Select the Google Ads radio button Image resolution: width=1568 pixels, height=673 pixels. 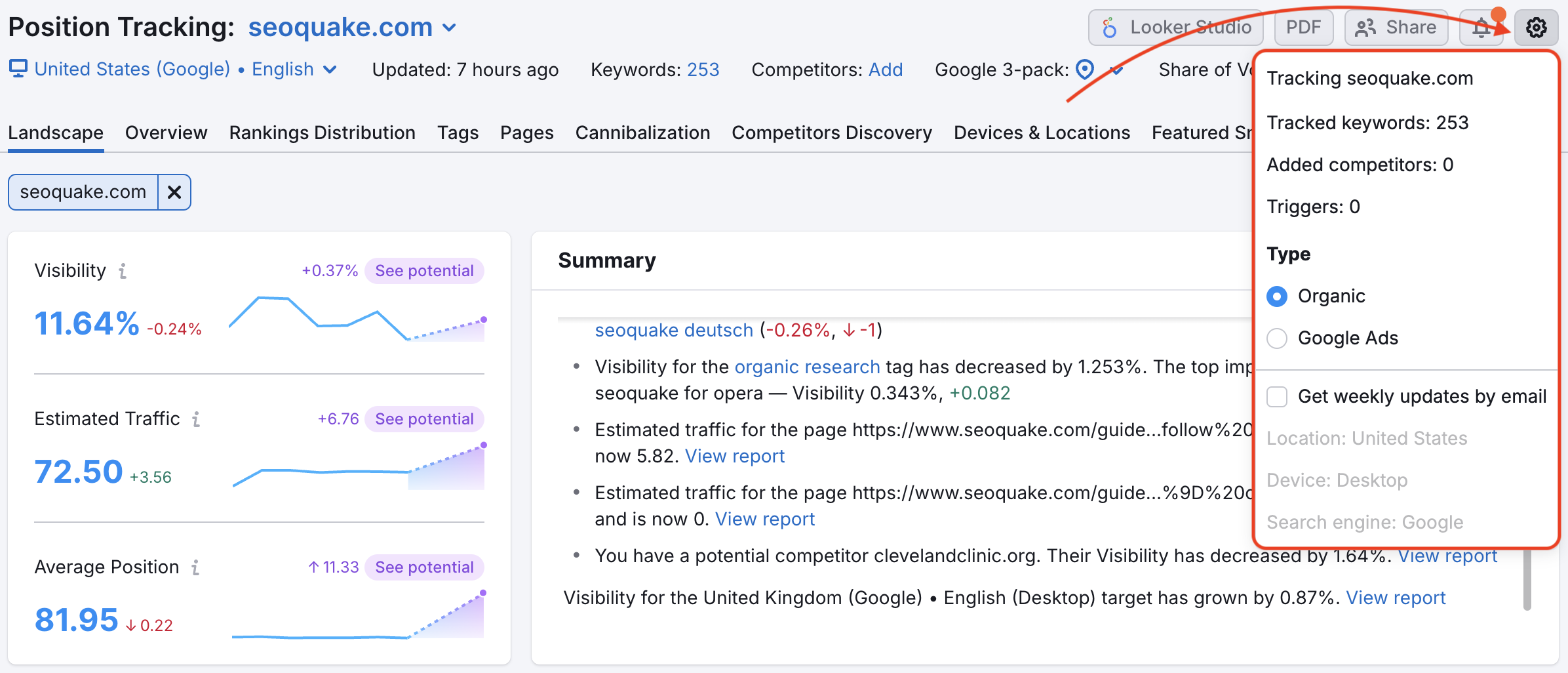pos(1277,338)
